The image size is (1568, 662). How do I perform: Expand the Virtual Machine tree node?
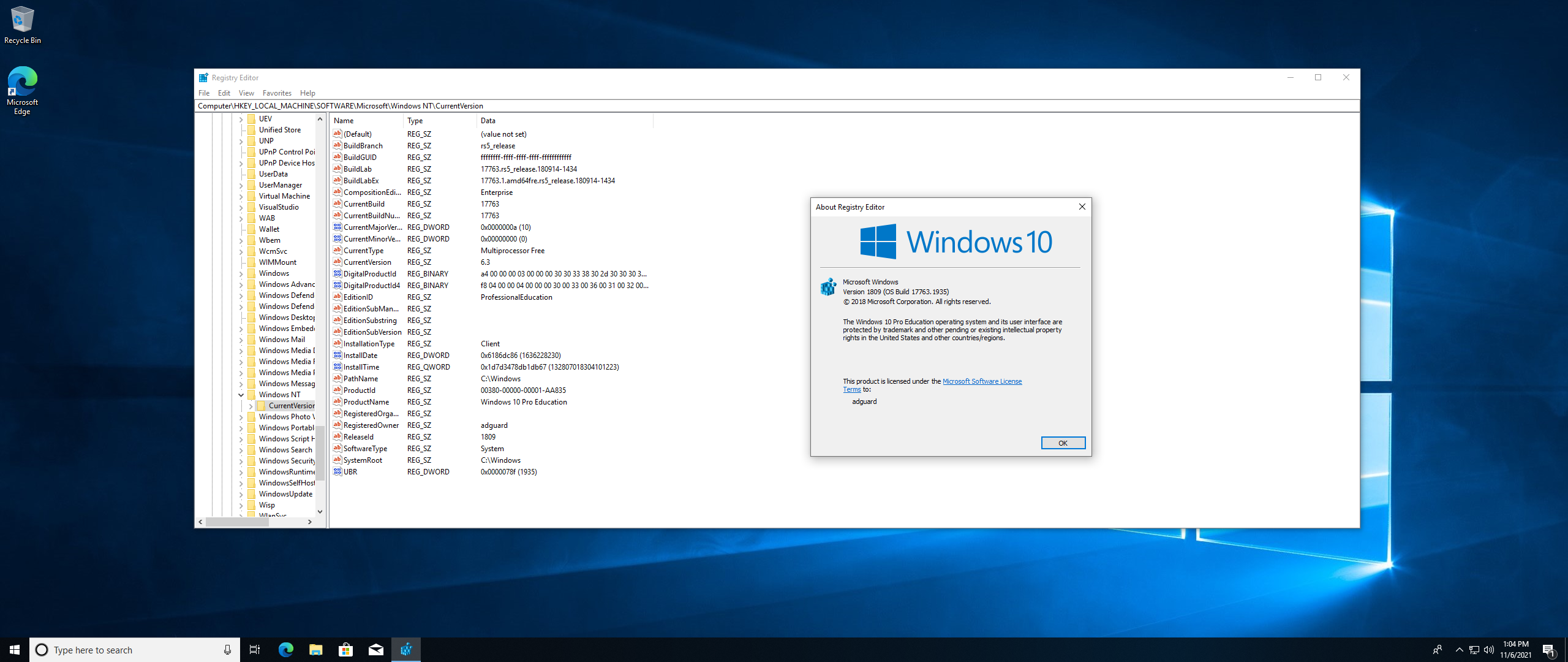click(241, 196)
